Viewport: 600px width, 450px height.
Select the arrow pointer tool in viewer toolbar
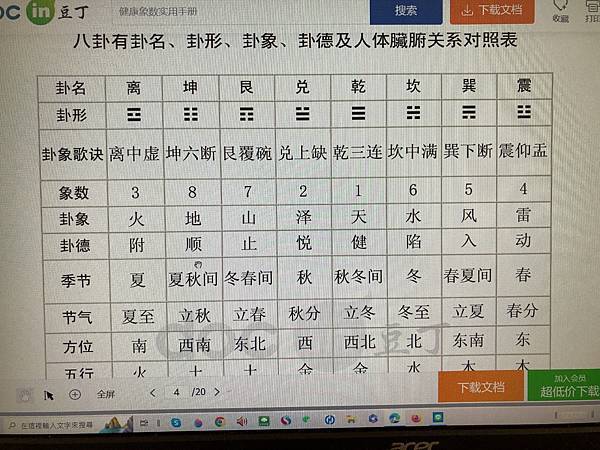click(x=49, y=395)
